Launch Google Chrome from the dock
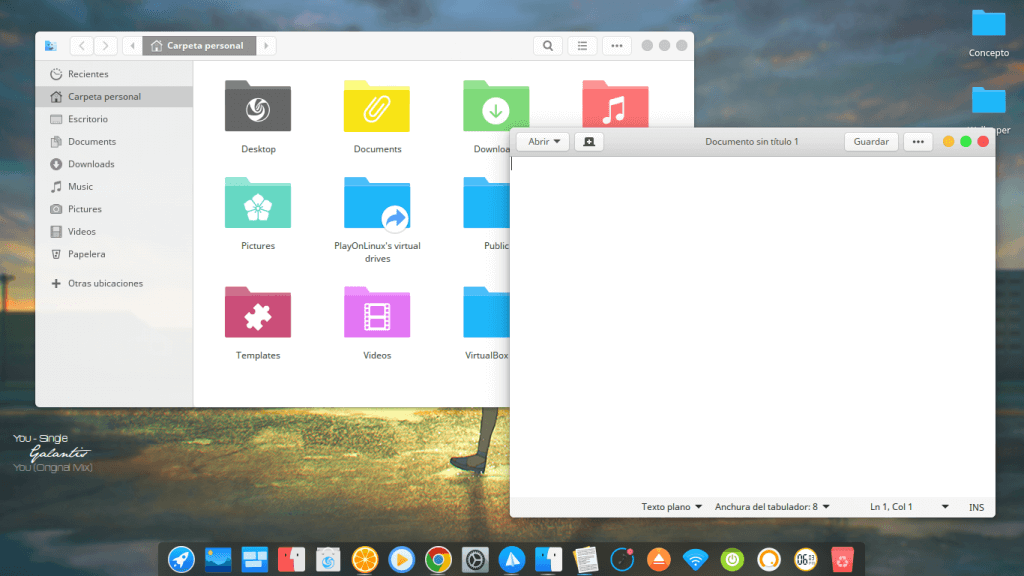This screenshot has width=1024, height=576. pyautogui.click(x=438, y=560)
